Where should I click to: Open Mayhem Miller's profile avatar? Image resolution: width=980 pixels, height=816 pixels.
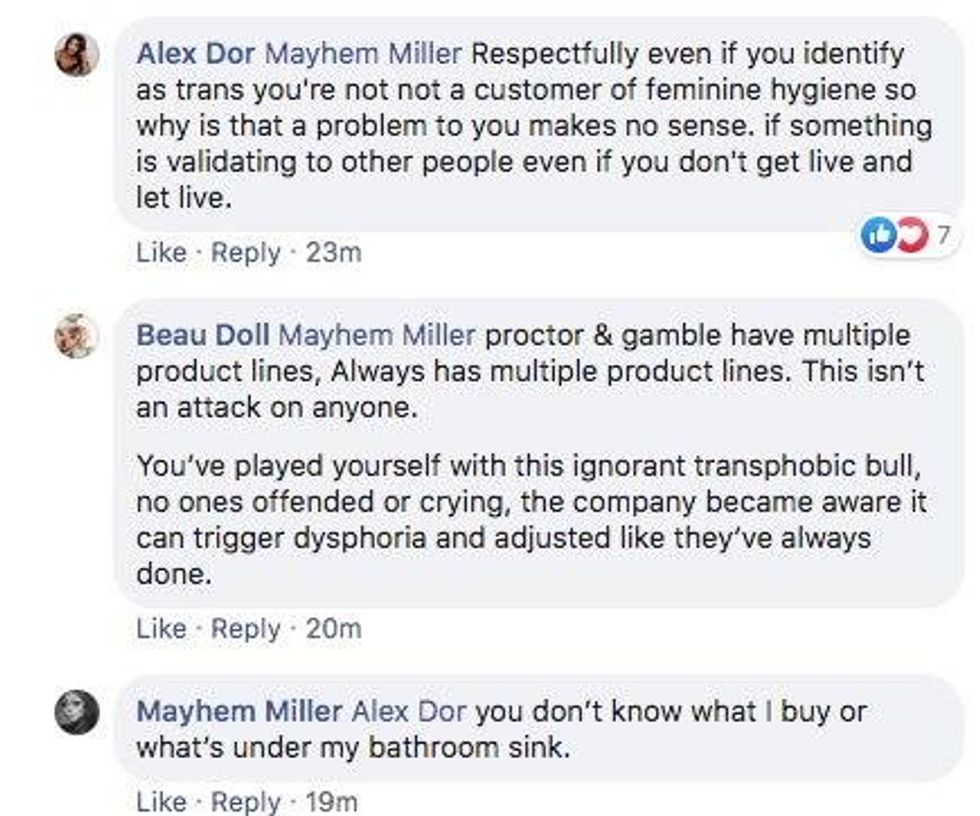click(77, 712)
